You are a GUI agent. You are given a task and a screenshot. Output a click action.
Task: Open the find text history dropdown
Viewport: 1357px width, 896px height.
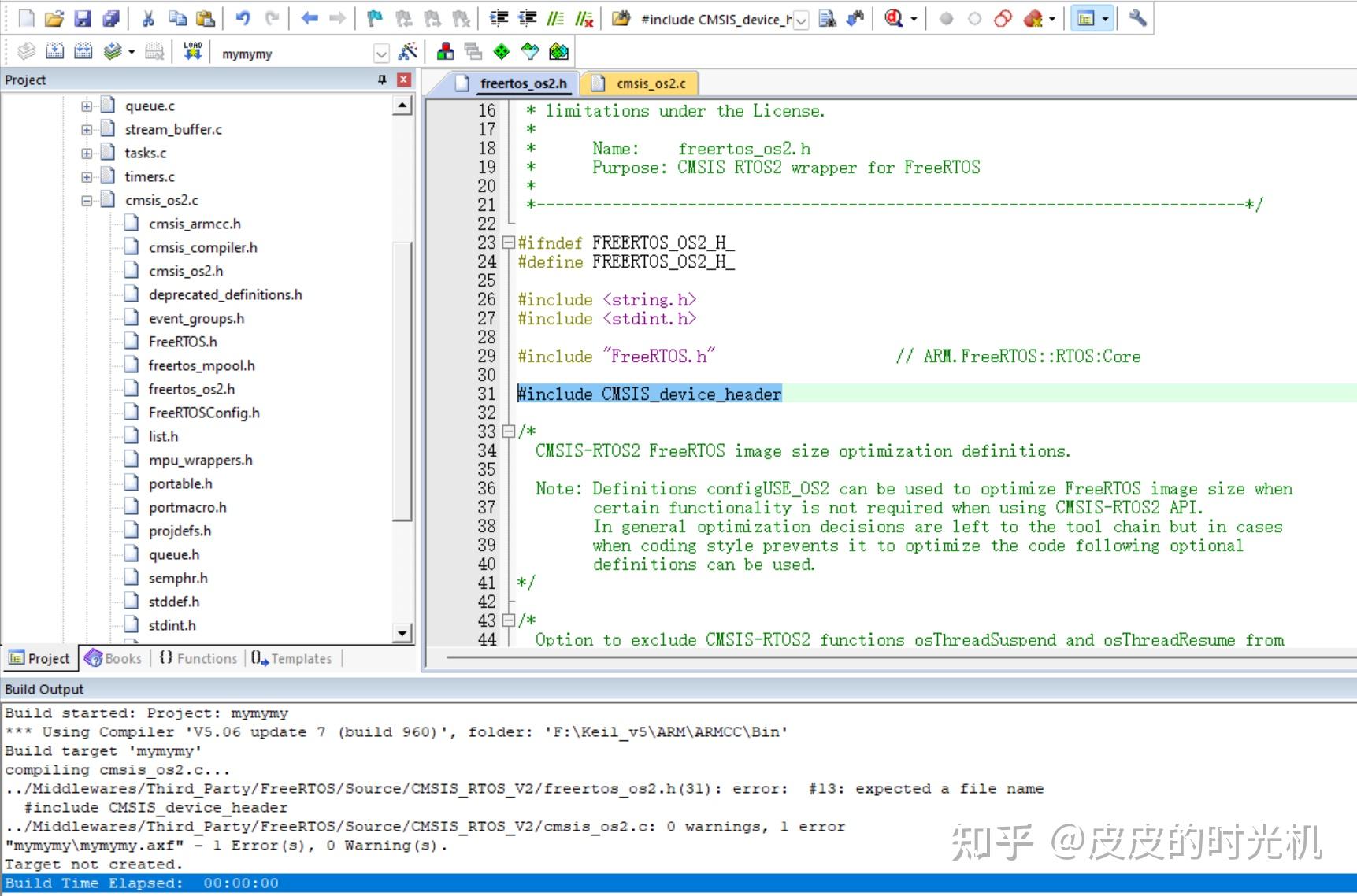pyautogui.click(x=801, y=20)
